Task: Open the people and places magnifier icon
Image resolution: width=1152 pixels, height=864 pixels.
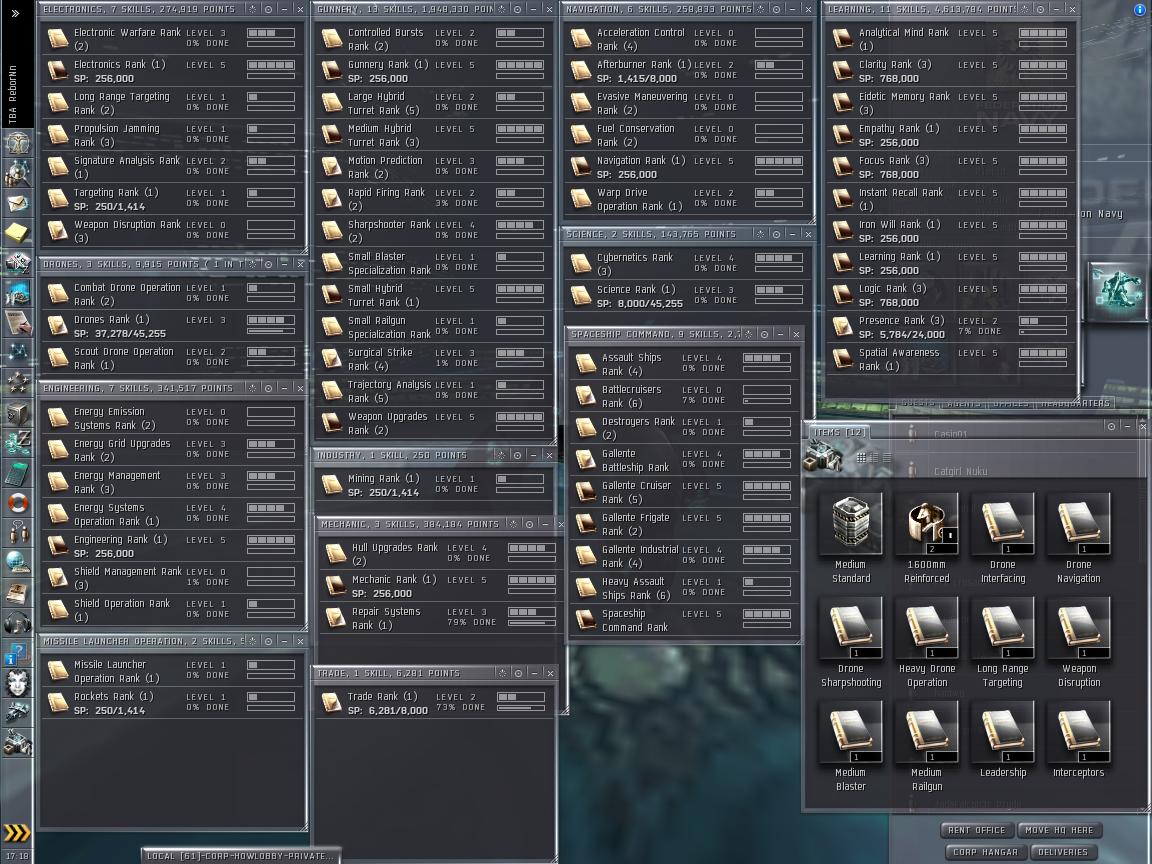Action: point(17,173)
